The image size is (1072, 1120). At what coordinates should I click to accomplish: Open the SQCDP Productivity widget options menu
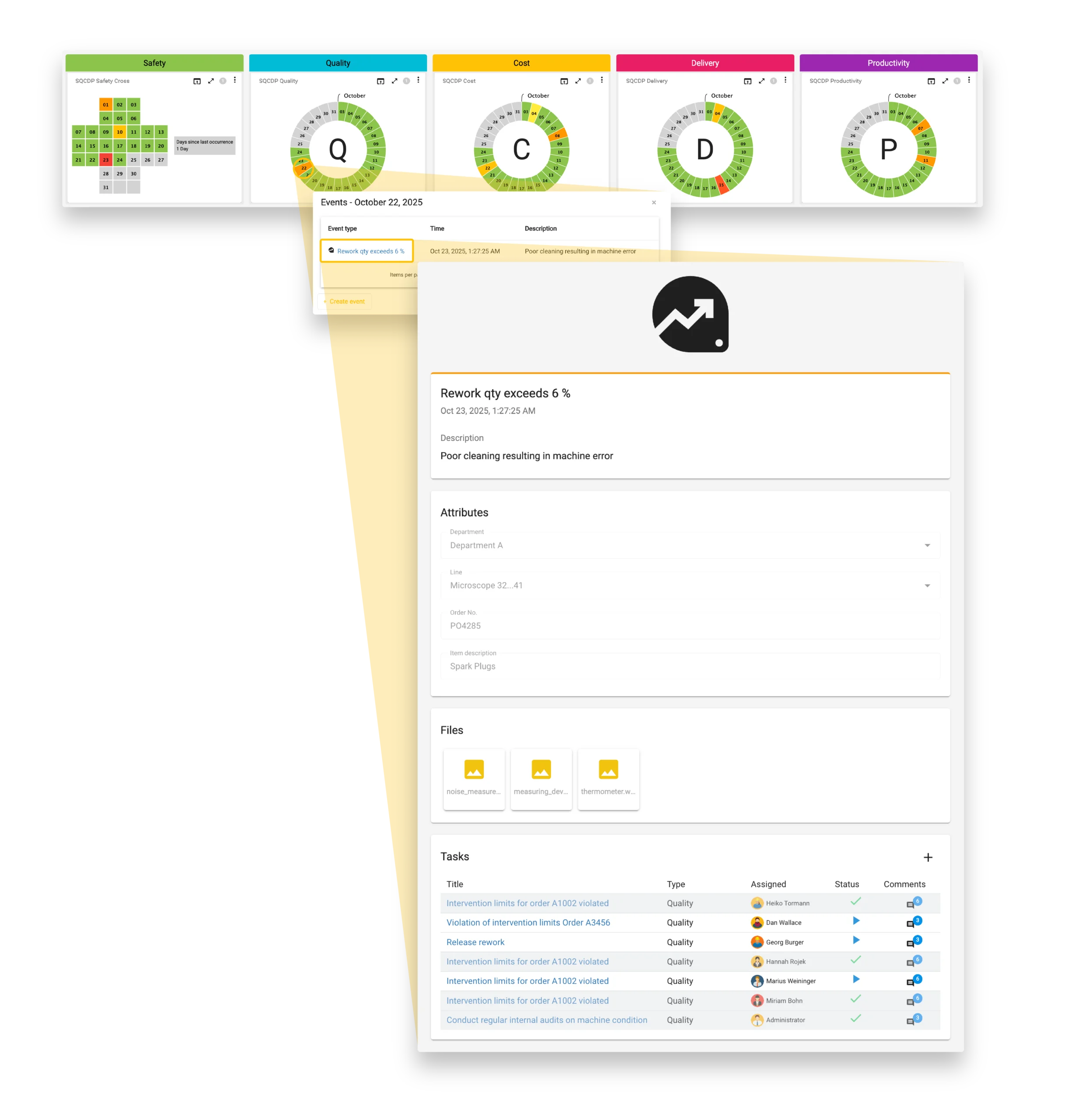(969, 80)
